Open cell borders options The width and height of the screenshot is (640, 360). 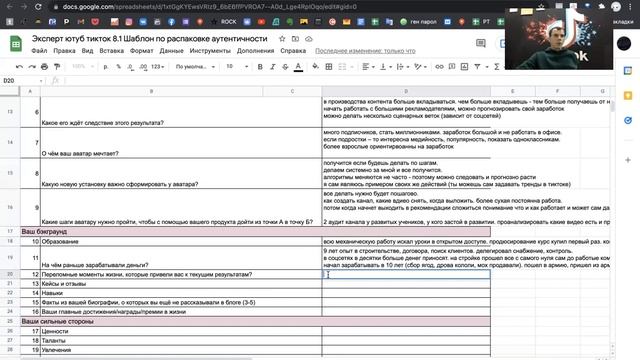point(329,67)
